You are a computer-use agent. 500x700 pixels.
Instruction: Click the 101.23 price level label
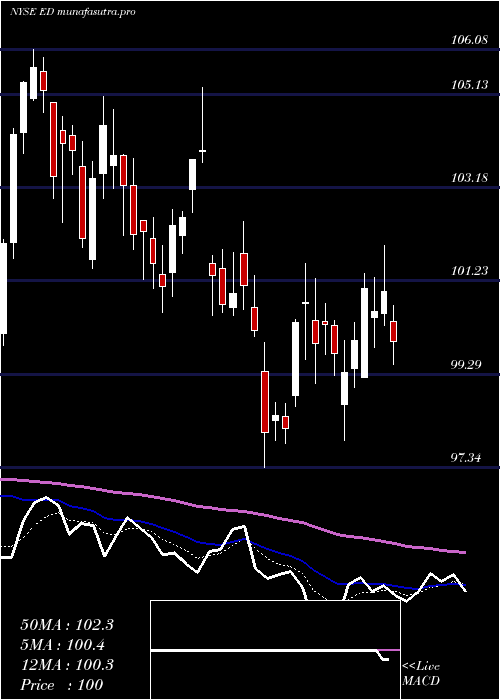469,271
